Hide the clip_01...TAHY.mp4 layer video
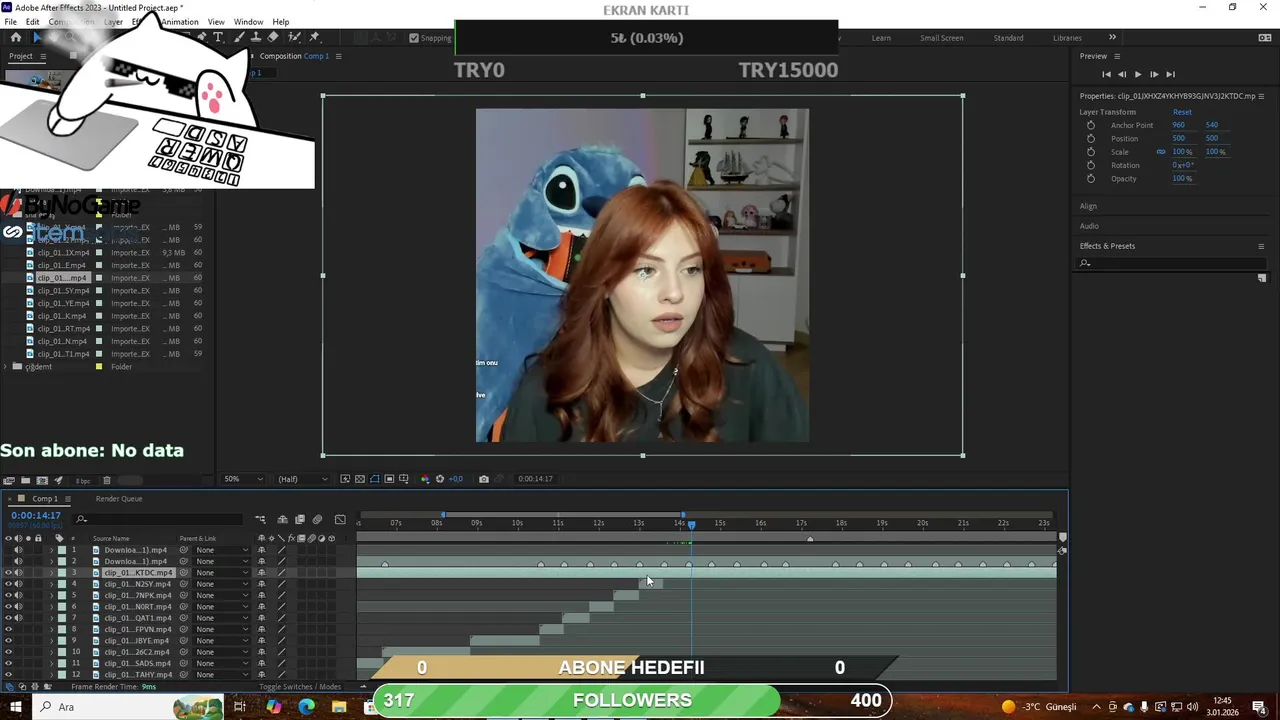Viewport: 1280px width, 720px height. click(8, 675)
